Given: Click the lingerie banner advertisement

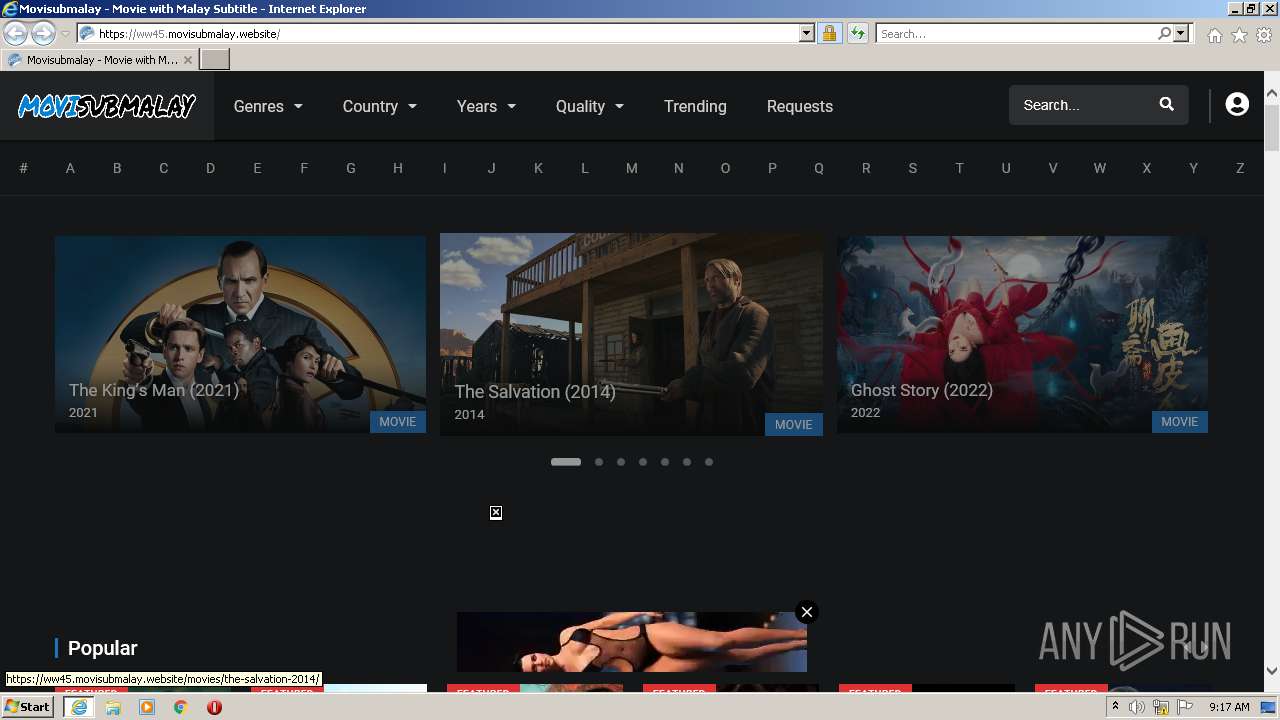Looking at the screenshot, I should (x=632, y=642).
